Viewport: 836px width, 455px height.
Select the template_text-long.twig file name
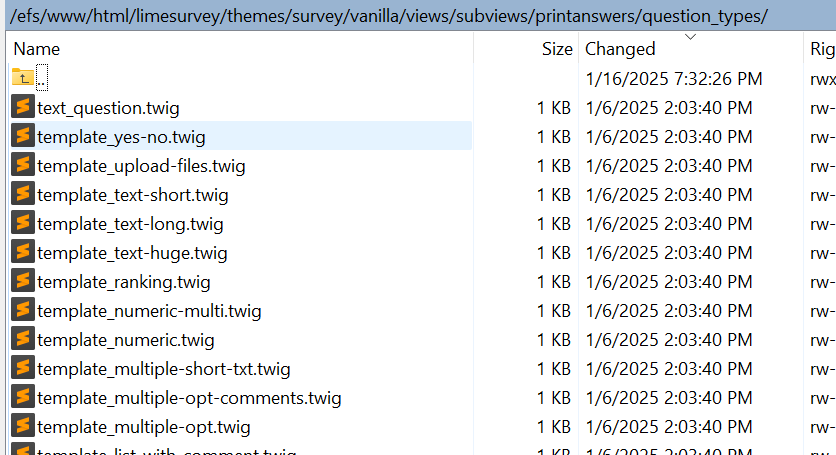click(x=130, y=225)
